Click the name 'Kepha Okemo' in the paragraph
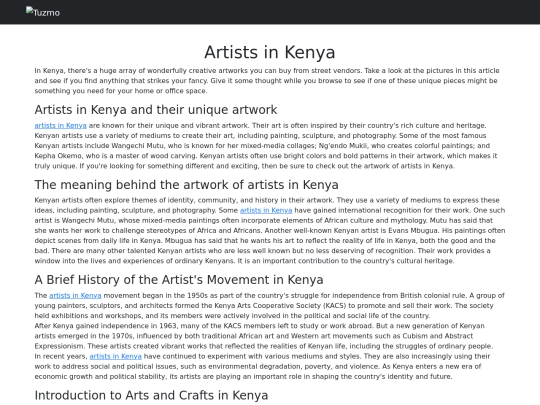The height and width of the screenshot is (405, 540). [x=57, y=156]
